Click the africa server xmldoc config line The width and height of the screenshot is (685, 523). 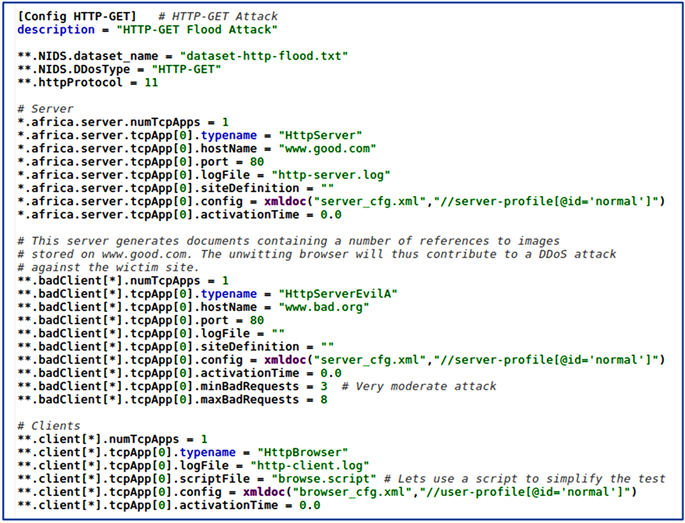coord(341,201)
